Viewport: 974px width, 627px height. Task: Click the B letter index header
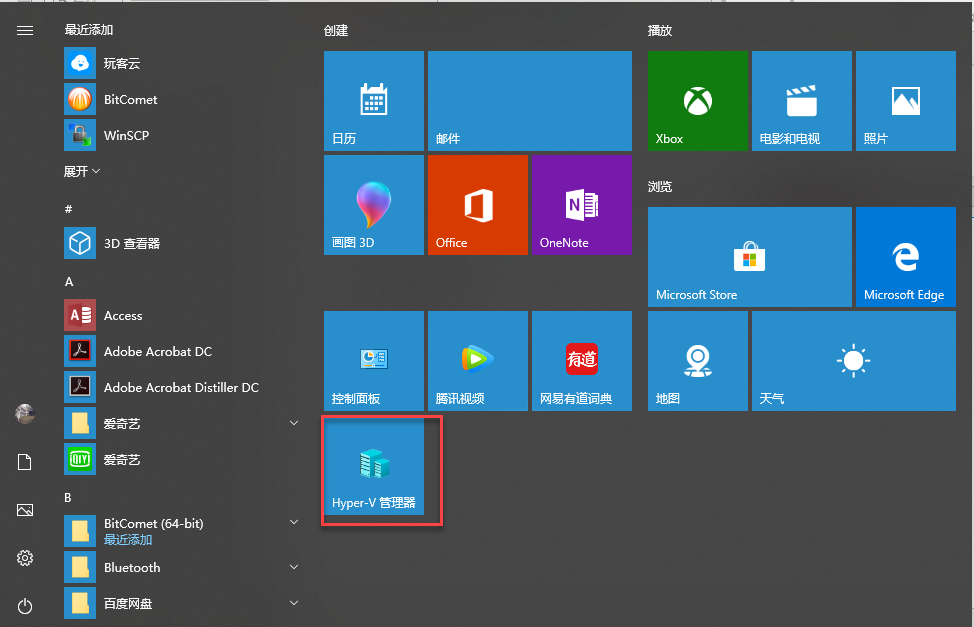pyautogui.click(x=68, y=497)
